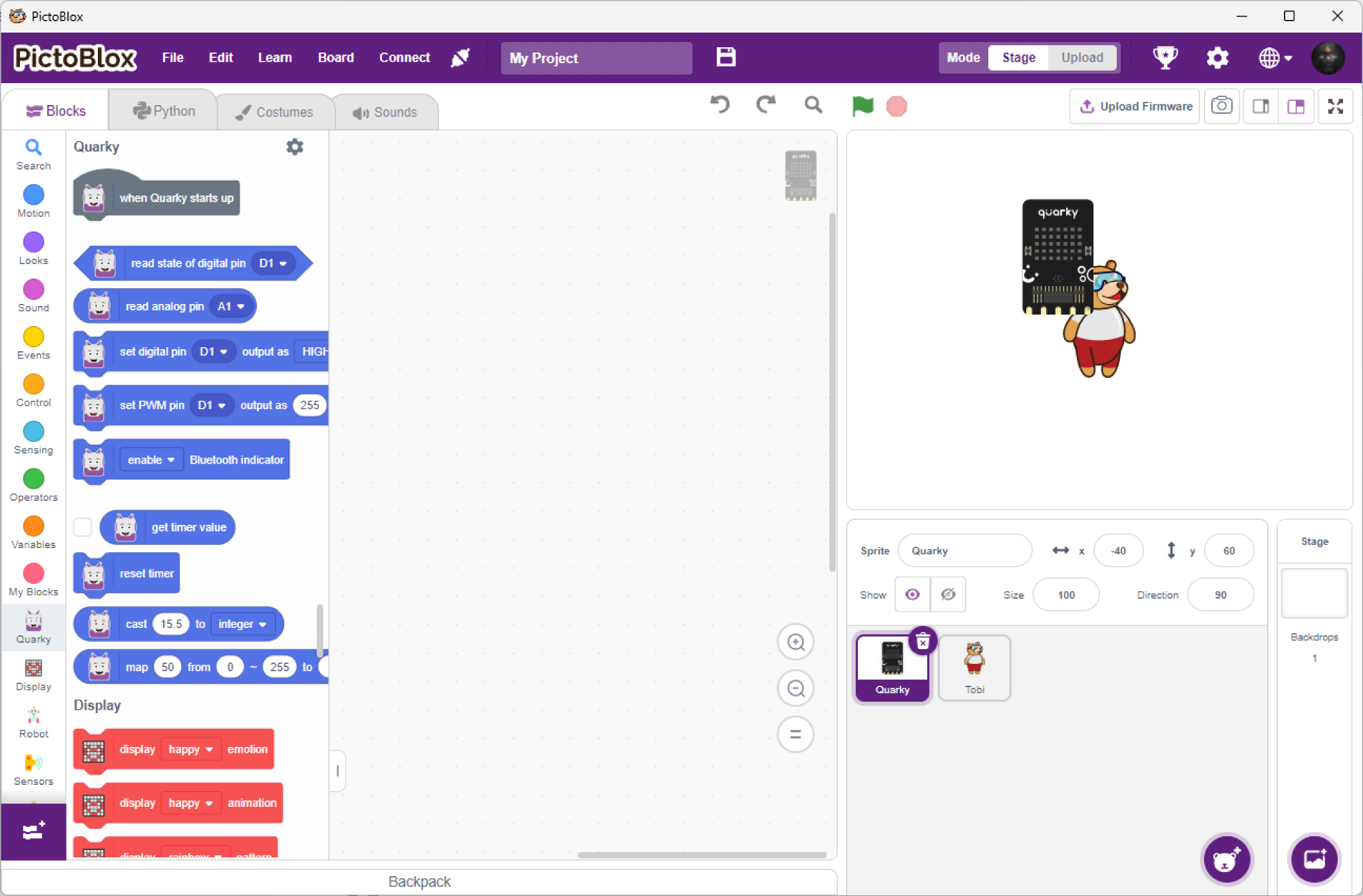Click the stage screenshot camera icon

pyautogui.click(x=1221, y=106)
